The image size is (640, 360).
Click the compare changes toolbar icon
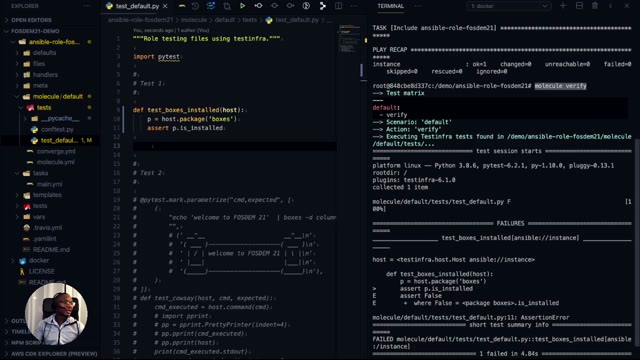(227, 6)
